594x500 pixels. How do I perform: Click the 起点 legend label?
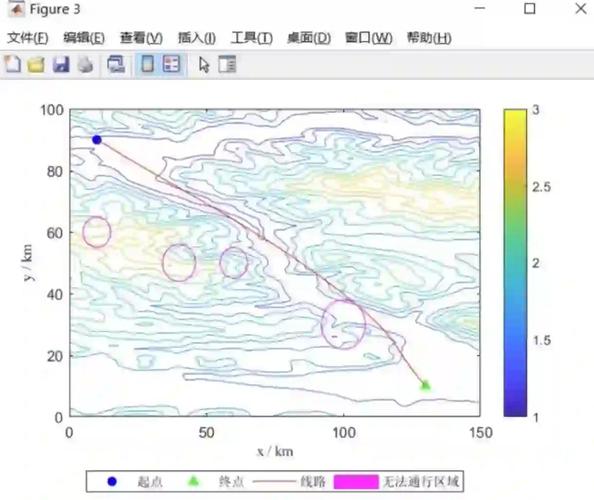pos(150,482)
